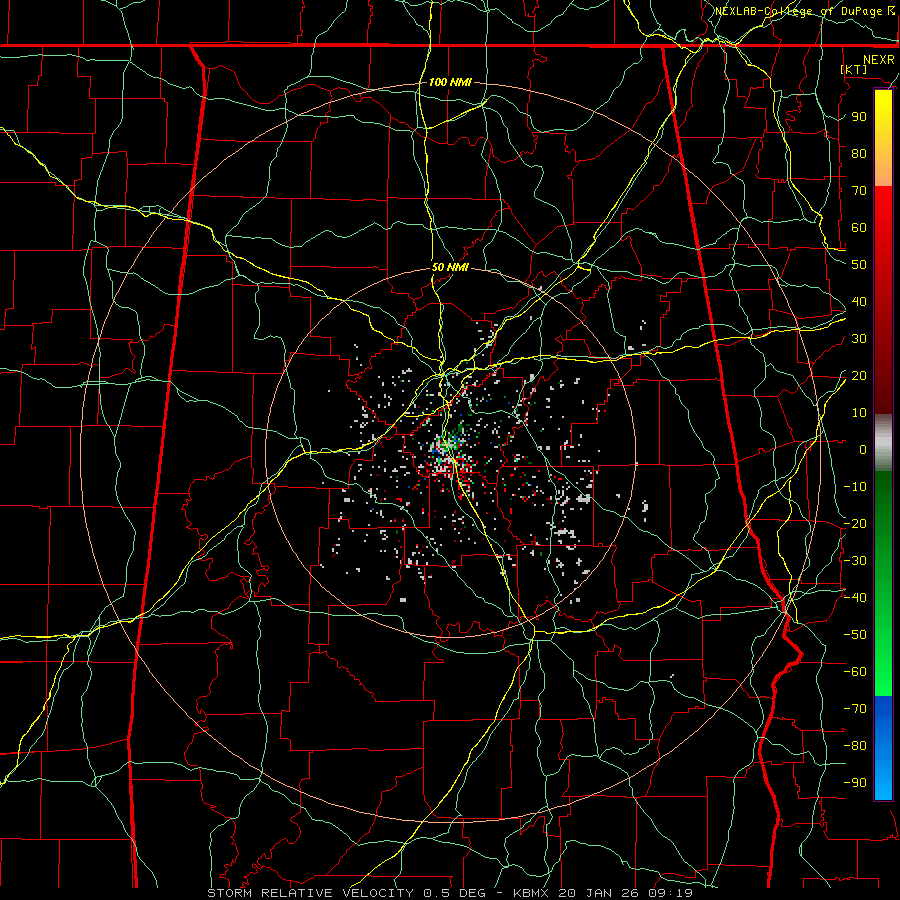Click the "-20" scale label
Image resolution: width=900 pixels, height=900 pixels.
(855, 523)
